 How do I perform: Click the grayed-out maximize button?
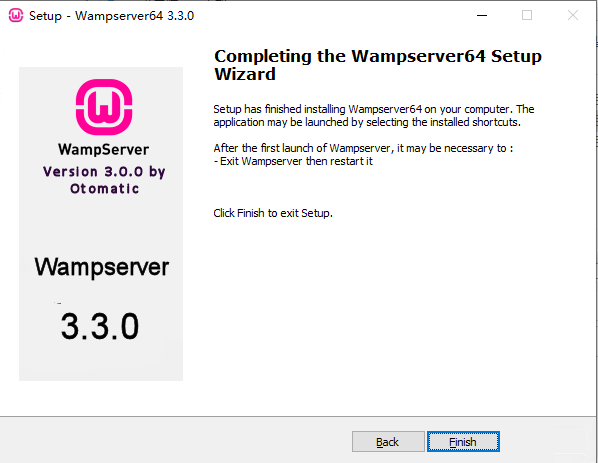(527, 16)
